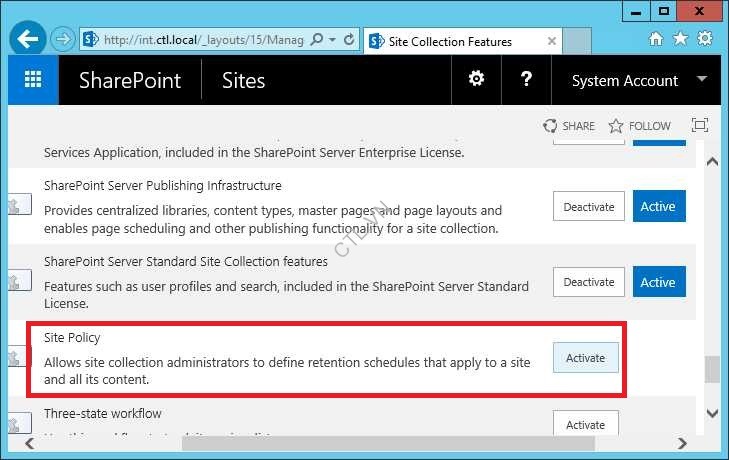Deactivate SharePoint Server Publishing Infrastructure

(x=589, y=207)
